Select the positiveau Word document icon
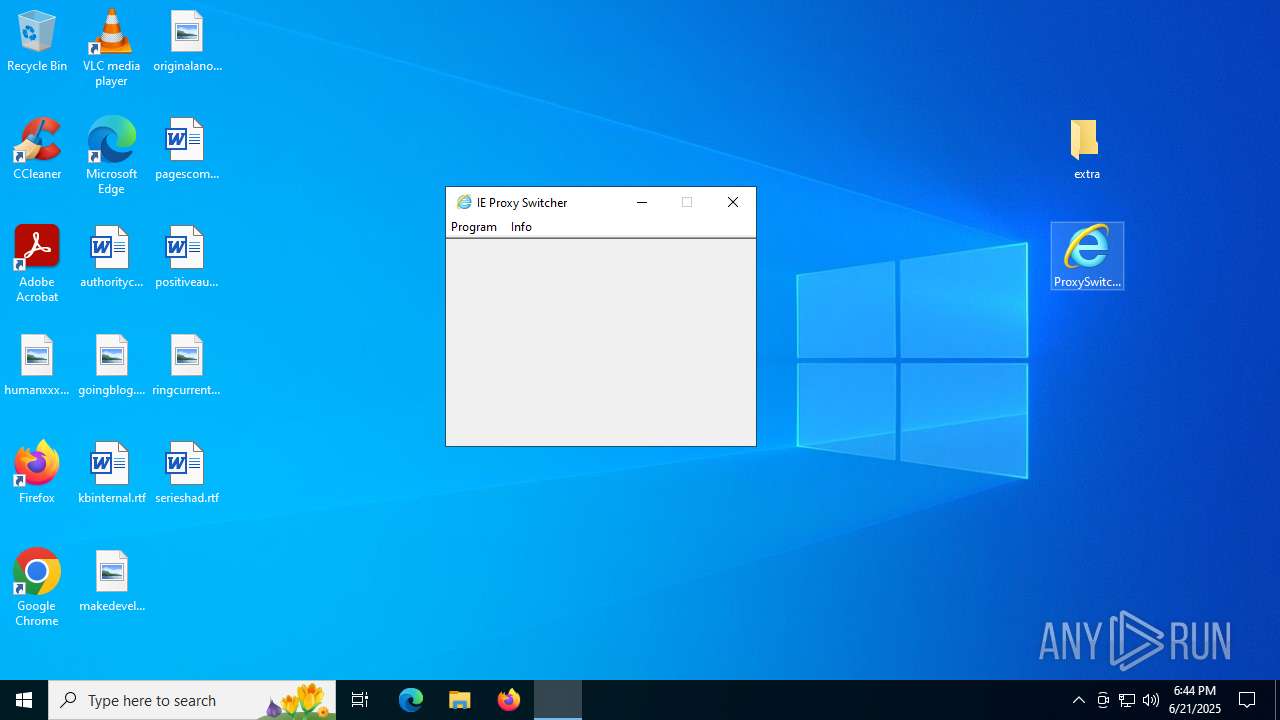Image resolution: width=1280 pixels, height=720 pixels. (187, 257)
